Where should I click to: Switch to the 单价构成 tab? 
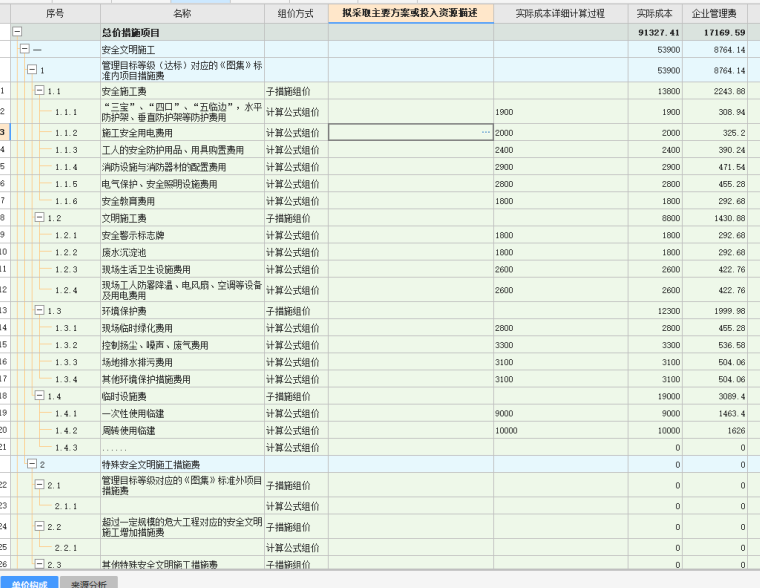[29, 583]
